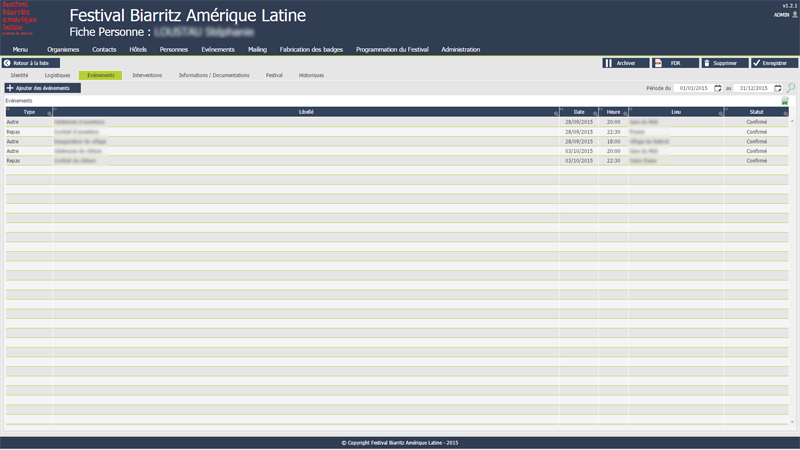Open the Hôtels menu
The image size is (800, 450).
coord(138,49)
